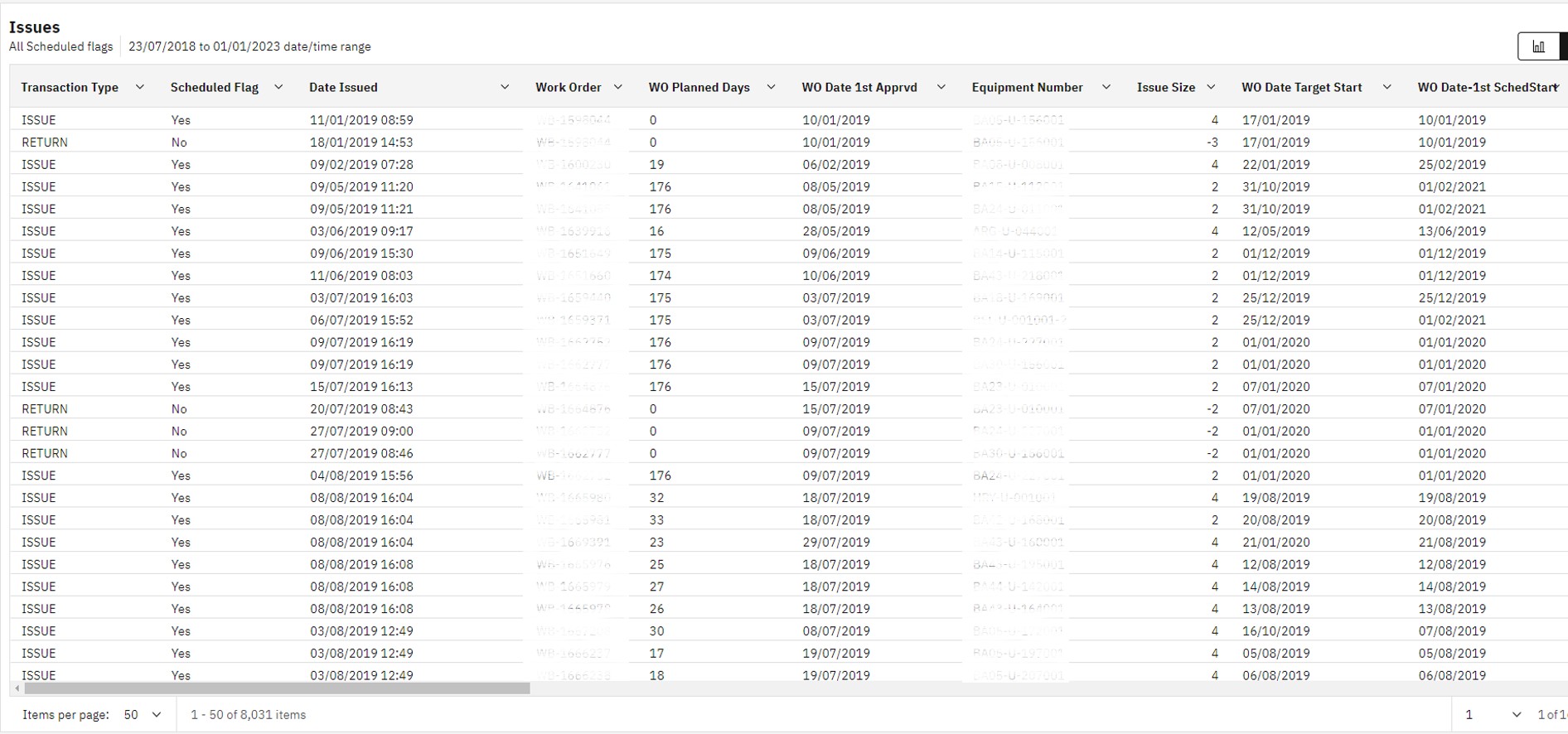Open WO Date Target Start column chevron
The image size is (1568, 734).
[1387, 87]
